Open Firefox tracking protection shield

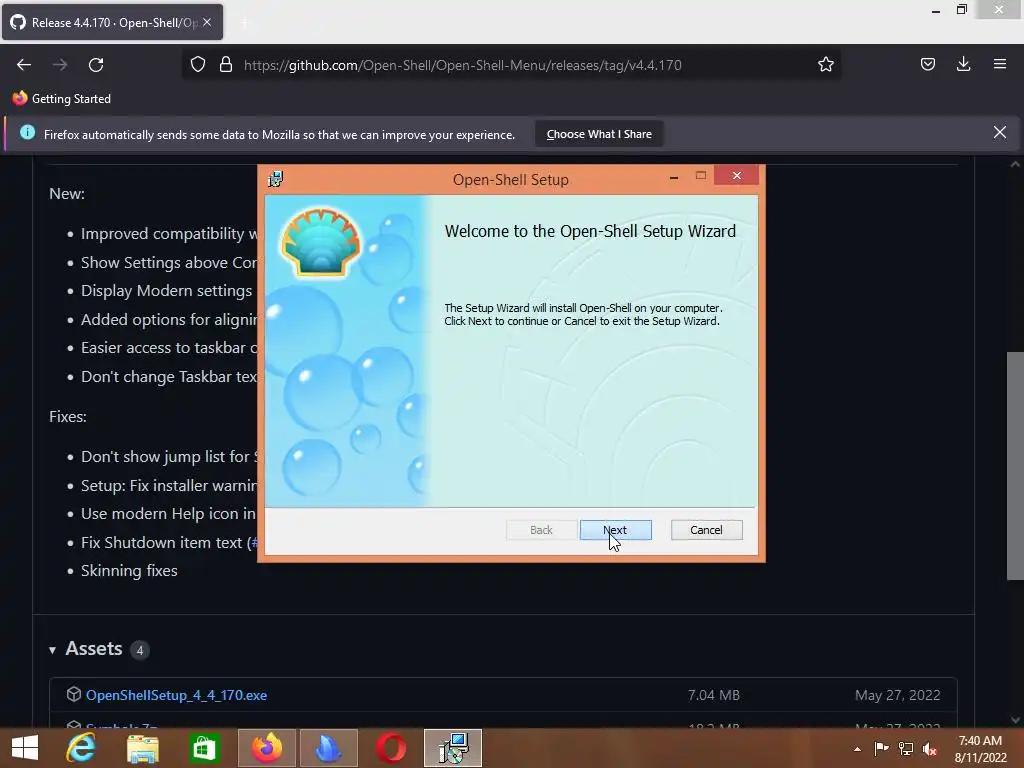pos(198,65)
